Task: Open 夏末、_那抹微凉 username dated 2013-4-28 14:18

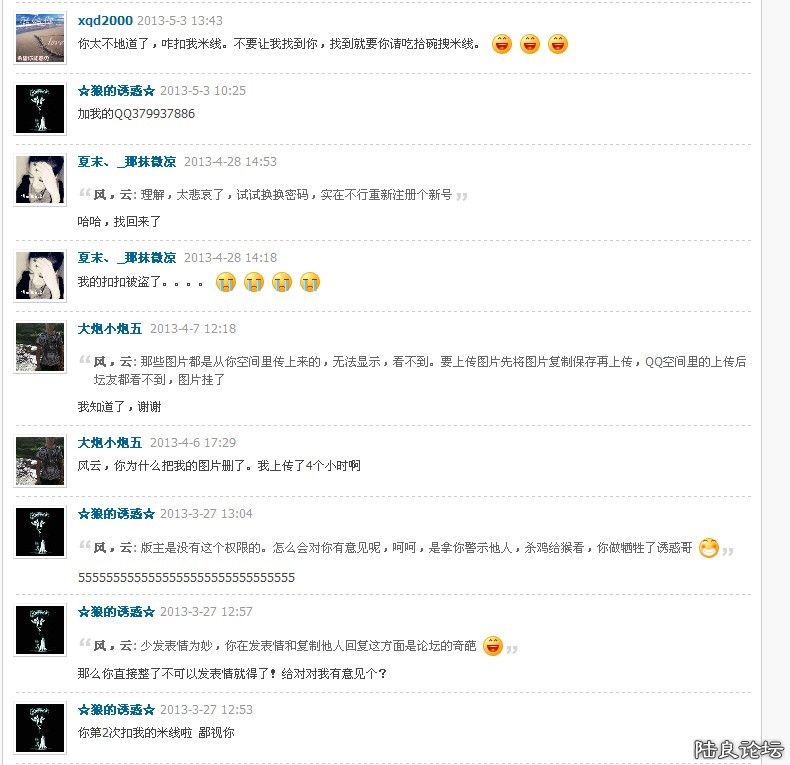Action: click(126, 258)
